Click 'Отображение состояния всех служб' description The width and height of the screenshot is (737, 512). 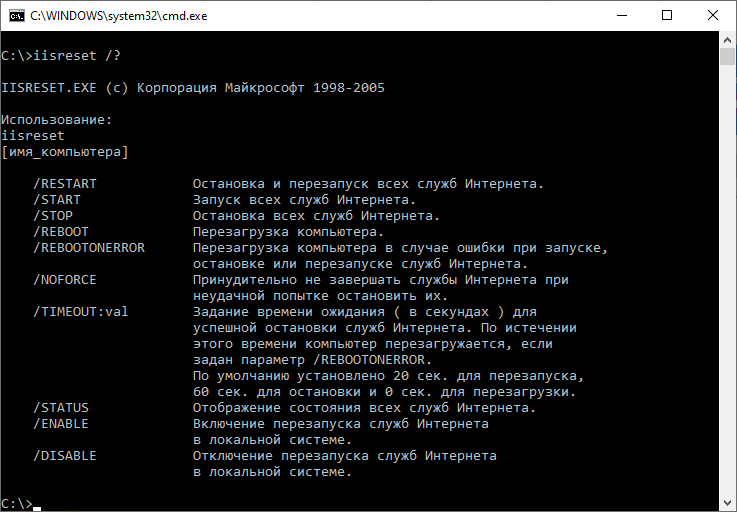pos(364,408)
